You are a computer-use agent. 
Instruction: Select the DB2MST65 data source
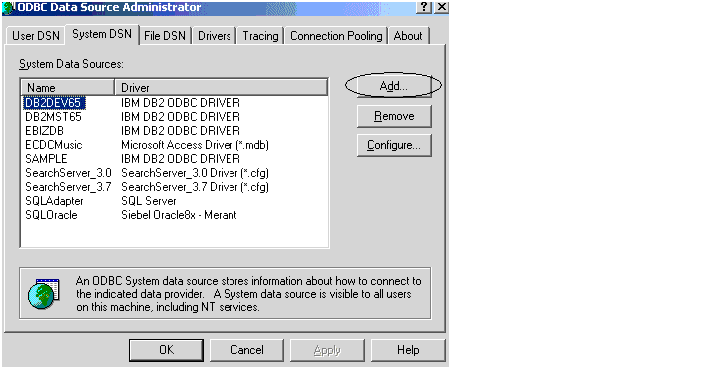pos(53,117)
